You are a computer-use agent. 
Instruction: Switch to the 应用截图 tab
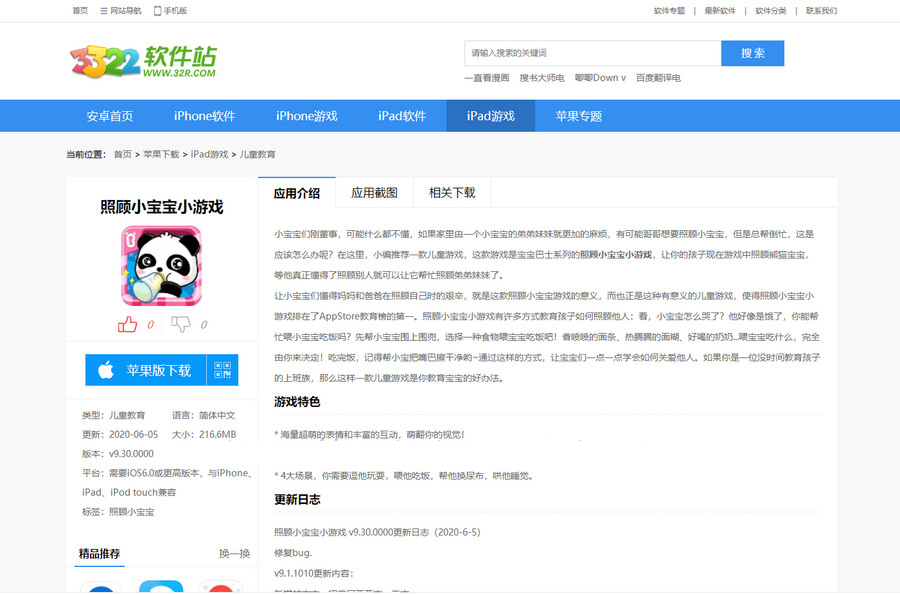(374, 193)
